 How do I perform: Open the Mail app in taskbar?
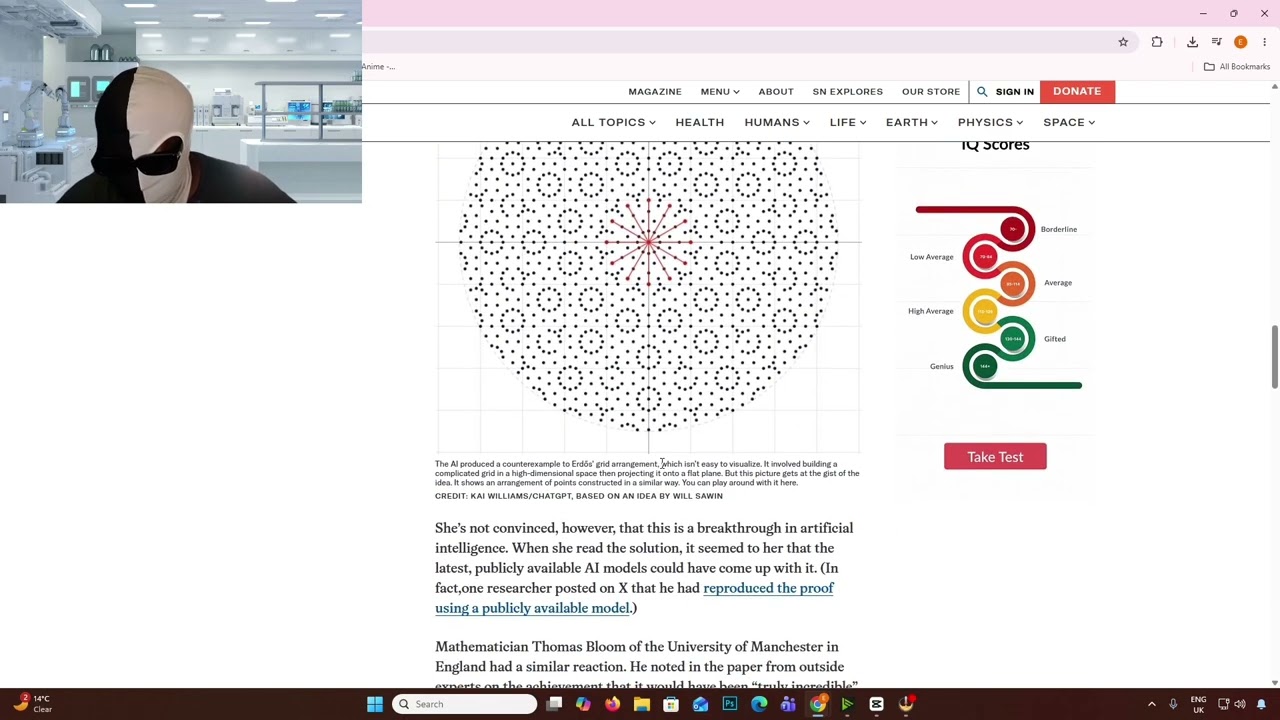click(x=700, y=704)
